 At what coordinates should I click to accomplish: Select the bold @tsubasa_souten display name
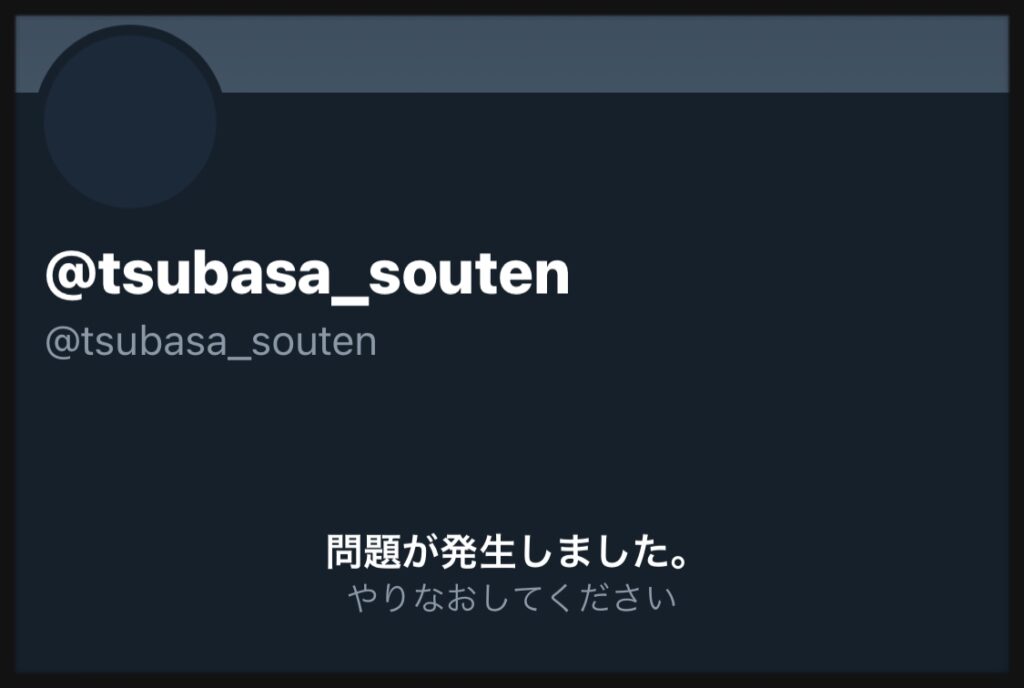click(x=308, y=275)
